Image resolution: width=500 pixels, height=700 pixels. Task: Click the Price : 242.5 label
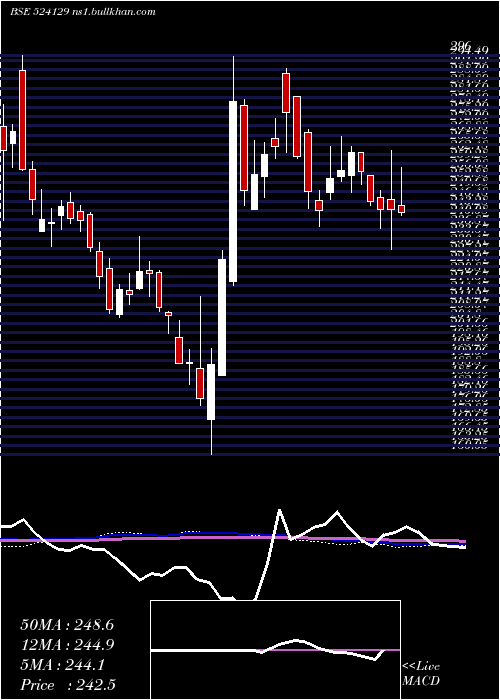pos(67,685)
